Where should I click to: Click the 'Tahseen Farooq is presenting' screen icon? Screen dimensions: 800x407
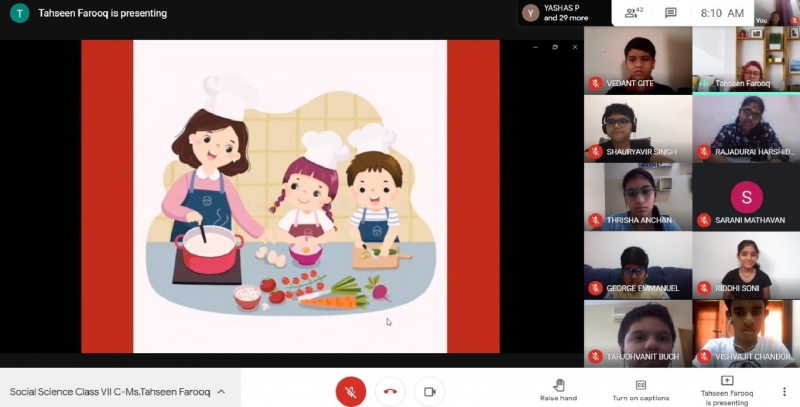point(727,381)
